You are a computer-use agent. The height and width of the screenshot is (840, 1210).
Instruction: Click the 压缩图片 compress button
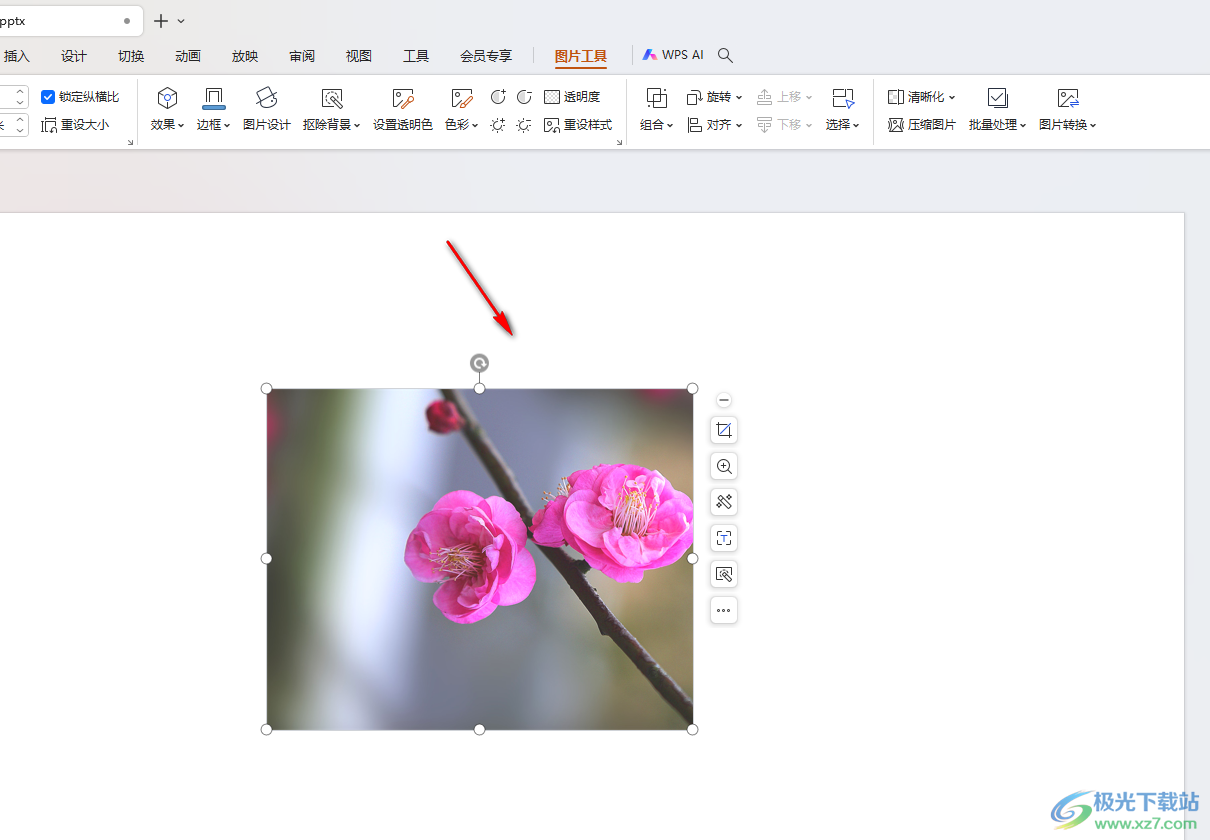pos(922,125)
